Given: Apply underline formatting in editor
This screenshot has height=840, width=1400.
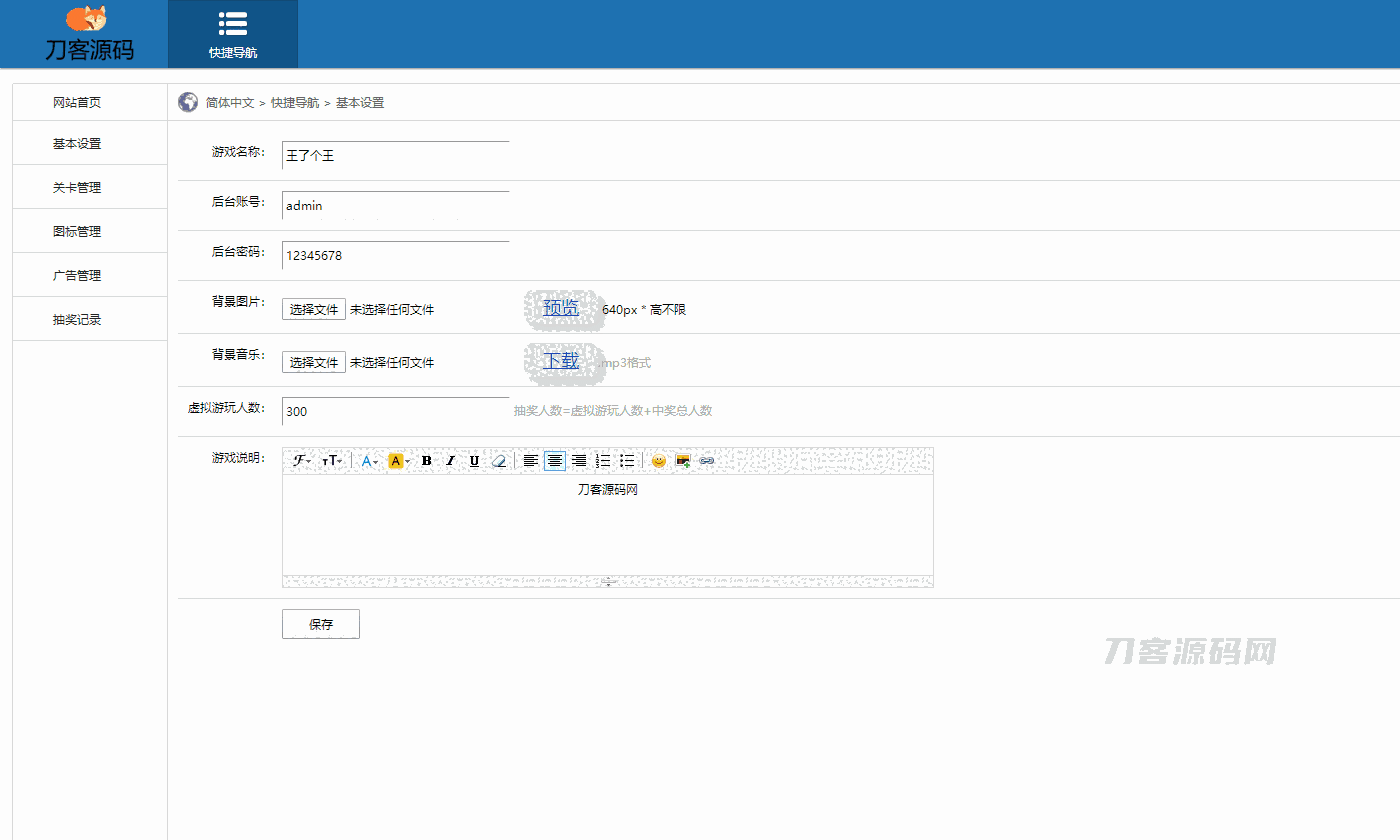Looking at the screenshot, I should pyautogui.click(x=474, y=461).
